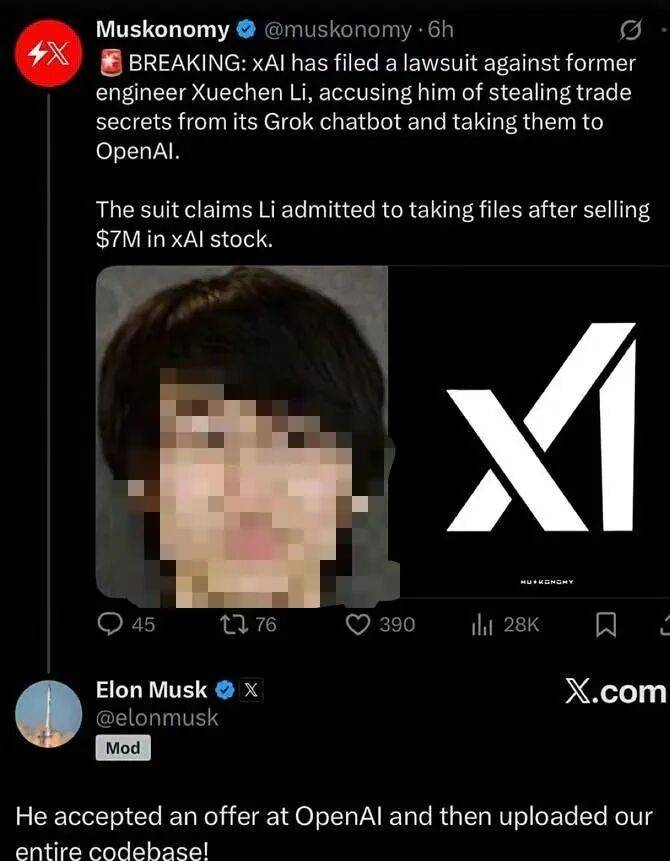
Task: Click the Muskonomy display name
Action: pyautogui.click(x=162, y=30)
